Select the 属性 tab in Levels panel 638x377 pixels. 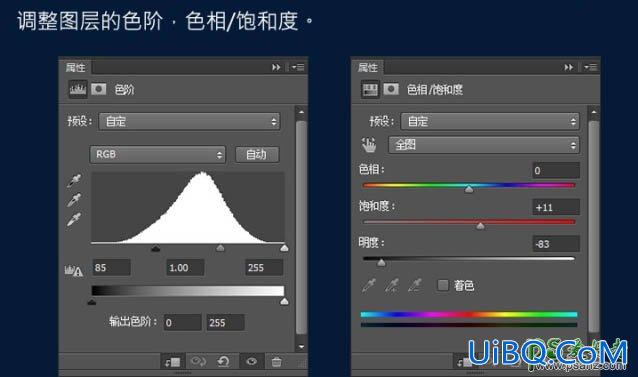[x=76, y=67]
